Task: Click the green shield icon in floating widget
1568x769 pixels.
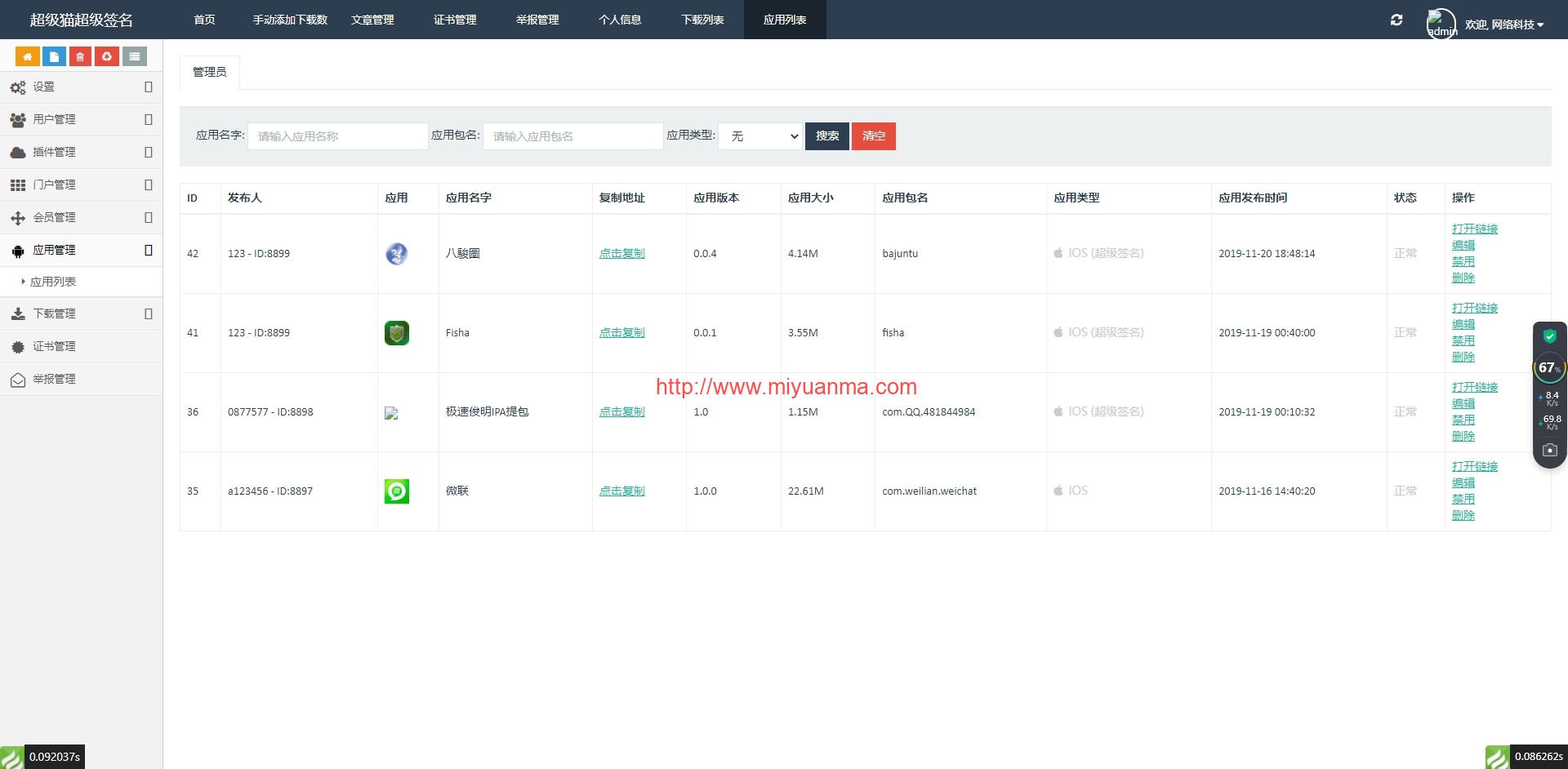Action: [x=1549, y=336]
